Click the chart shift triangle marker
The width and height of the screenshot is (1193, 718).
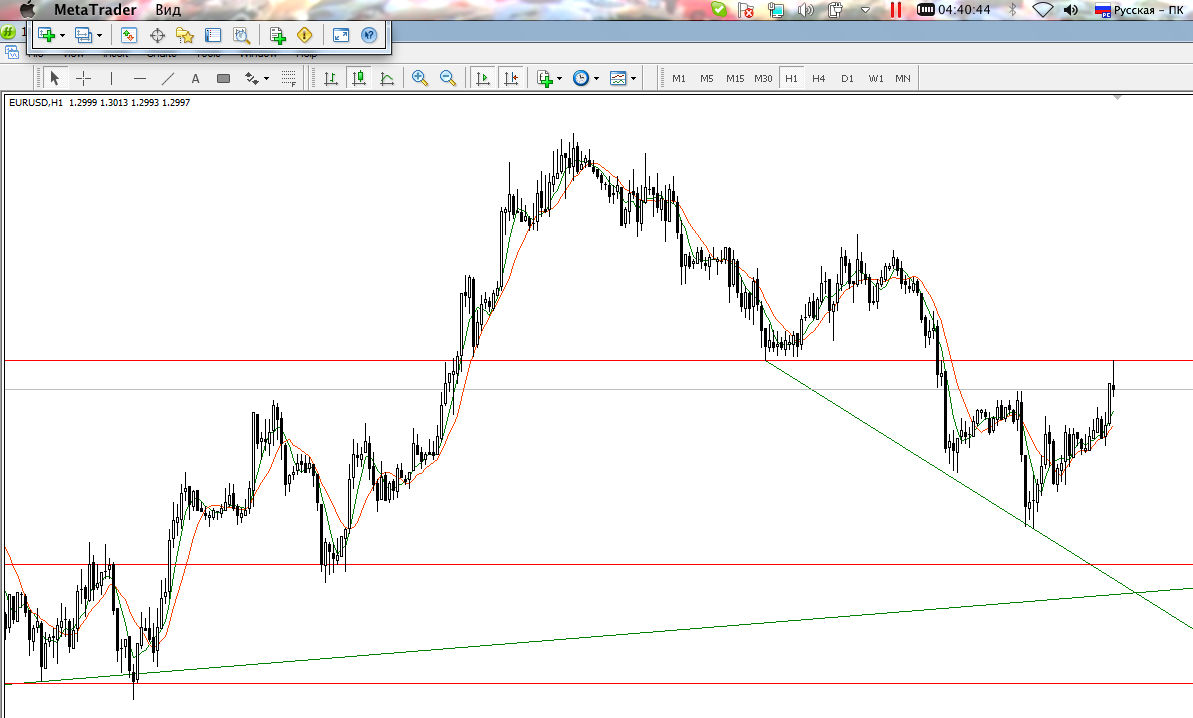tap(1117, 97)
